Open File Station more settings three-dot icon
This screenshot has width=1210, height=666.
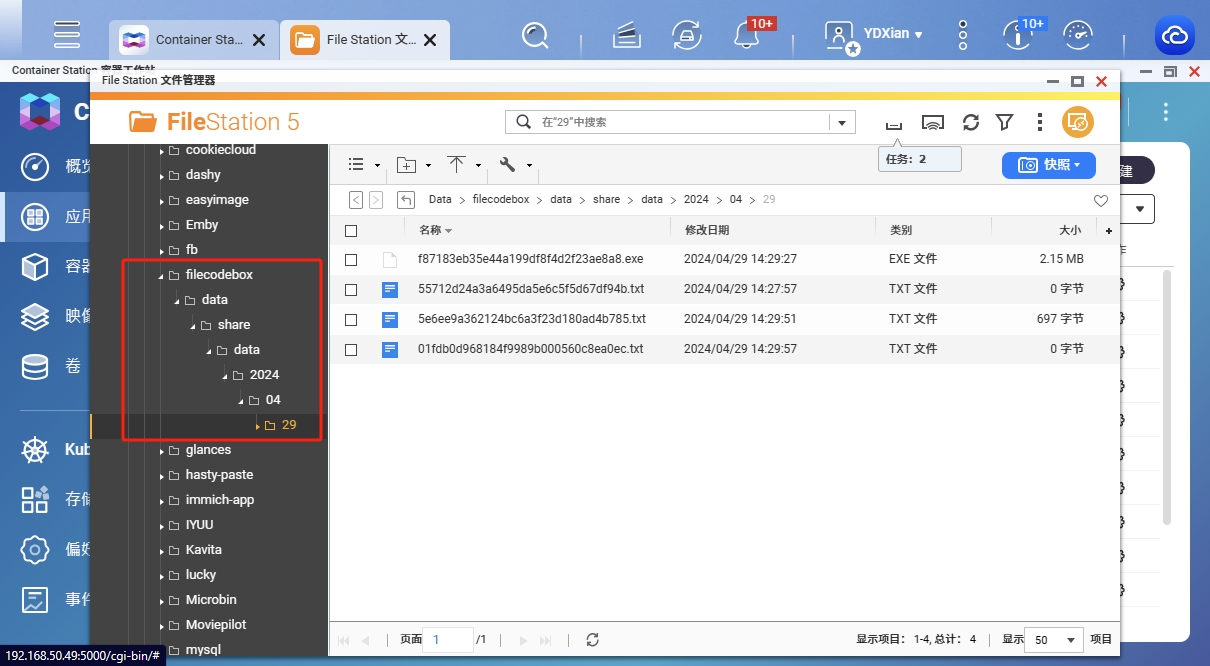(x=1040, y=122)
